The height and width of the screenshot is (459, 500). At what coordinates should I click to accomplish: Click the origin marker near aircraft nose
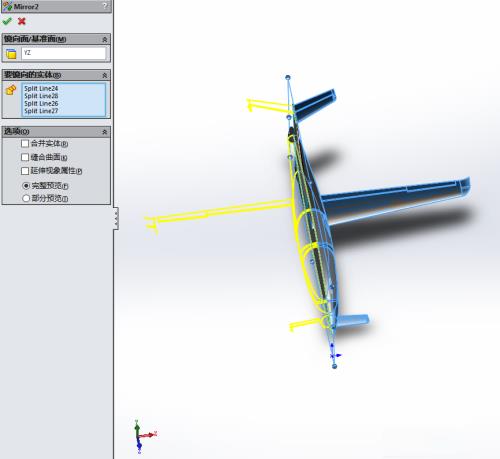(334, 356)
